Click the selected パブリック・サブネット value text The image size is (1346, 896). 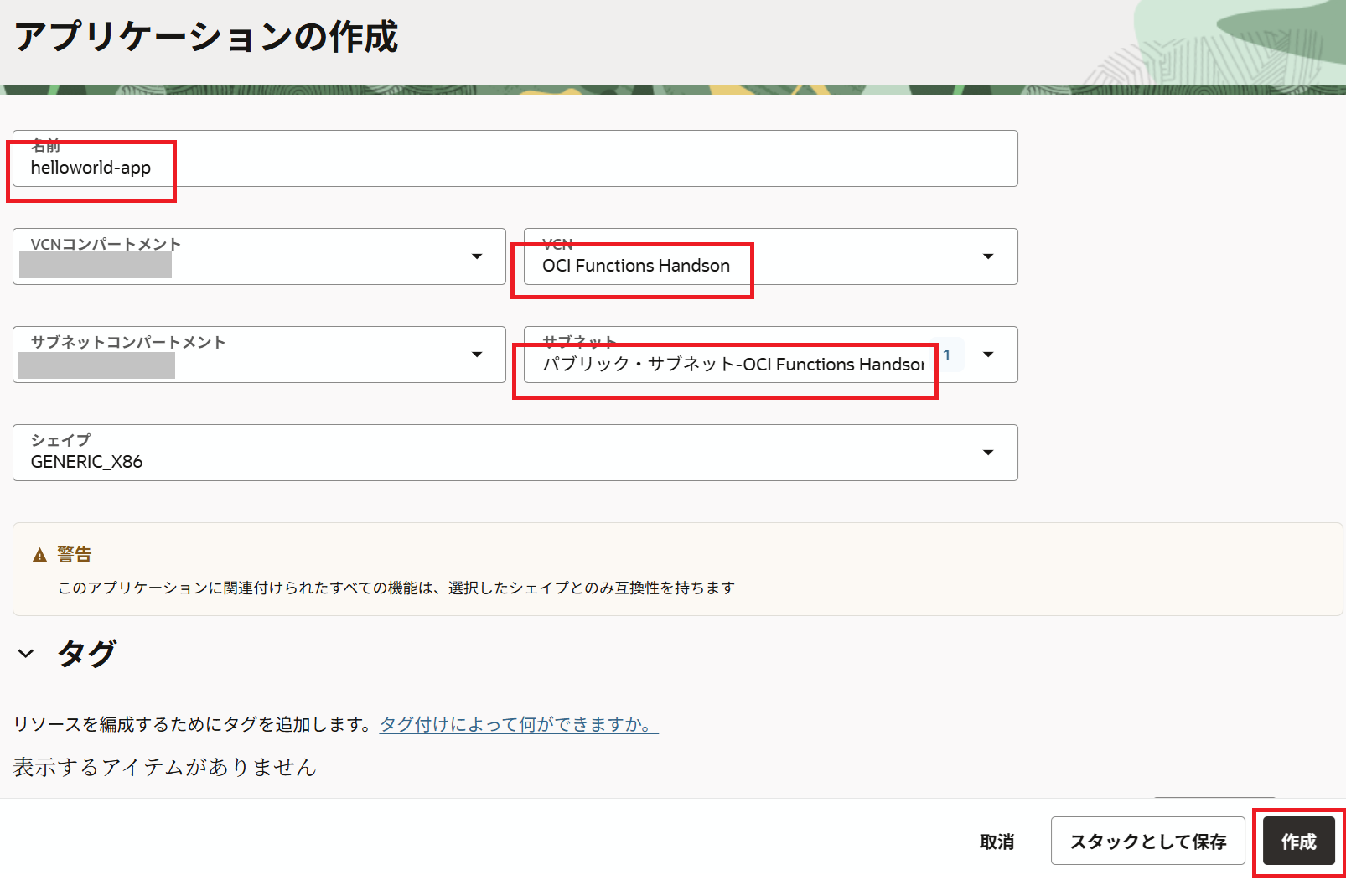coord(733,365)
